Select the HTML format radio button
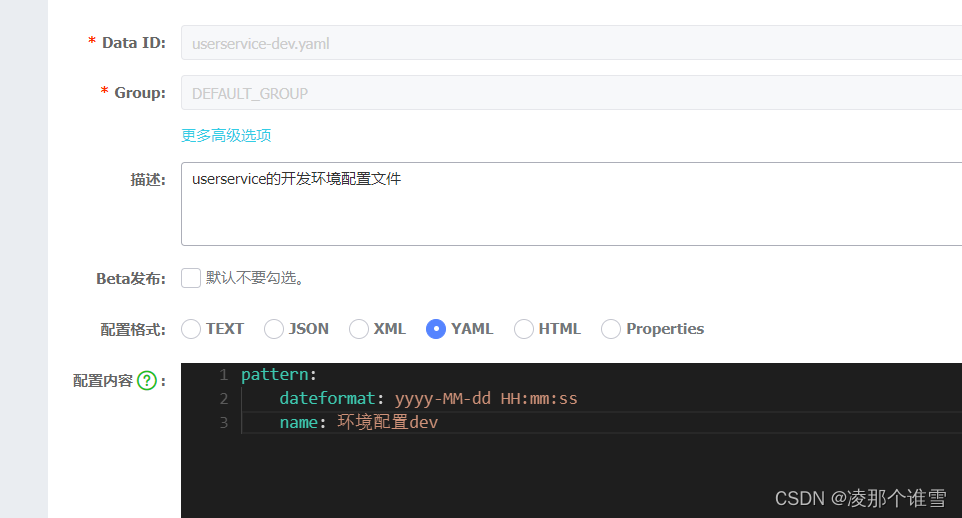962x518 pixels. pyautogui.click(x=524, y=329)
